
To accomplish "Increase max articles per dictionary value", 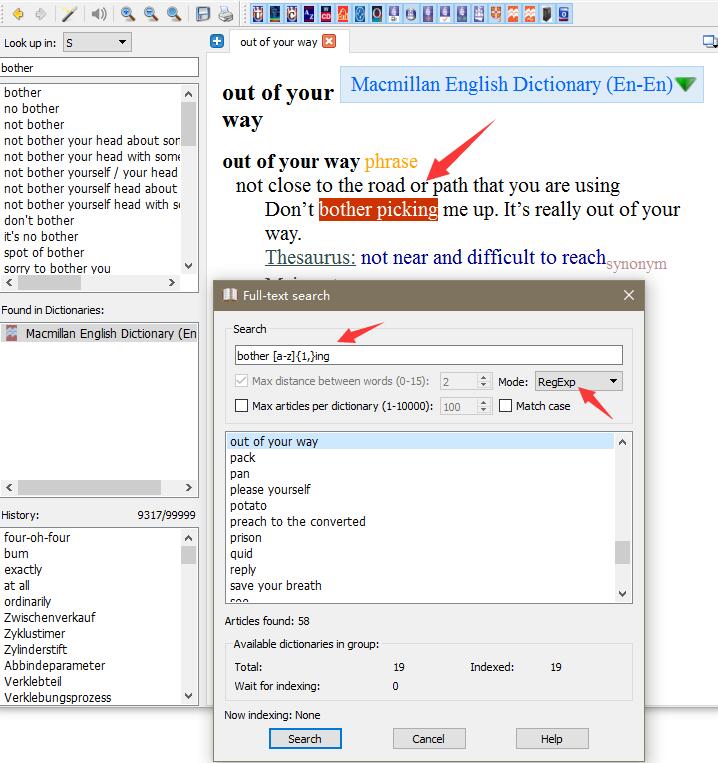I will [483, 402].
